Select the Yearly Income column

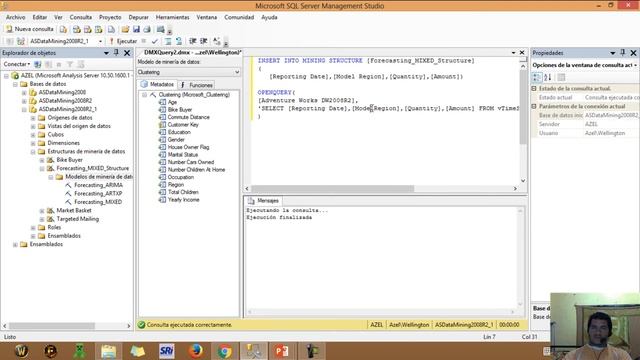[184, 200]
